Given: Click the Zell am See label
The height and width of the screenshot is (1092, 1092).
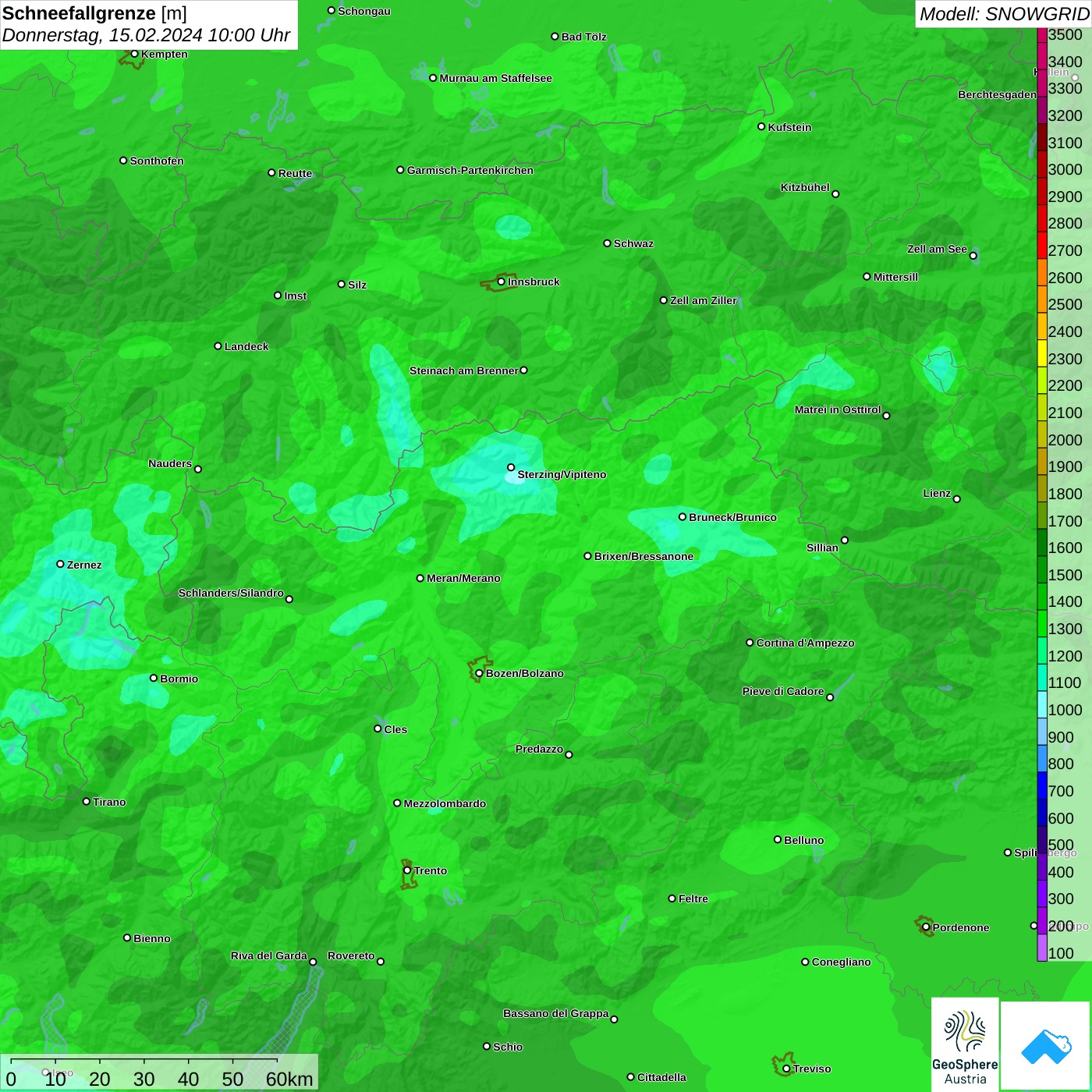Looking at the screenshot, I should point(937,249).
